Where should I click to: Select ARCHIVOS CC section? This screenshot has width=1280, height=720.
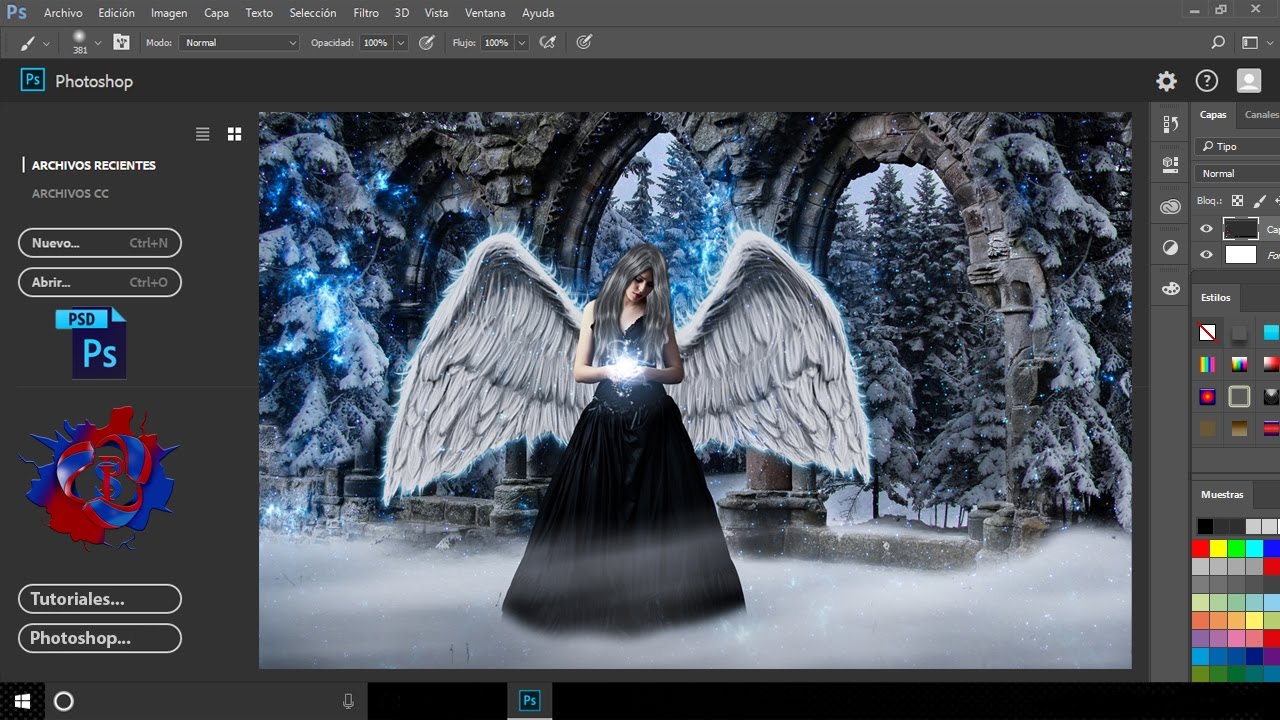[70, 194]
